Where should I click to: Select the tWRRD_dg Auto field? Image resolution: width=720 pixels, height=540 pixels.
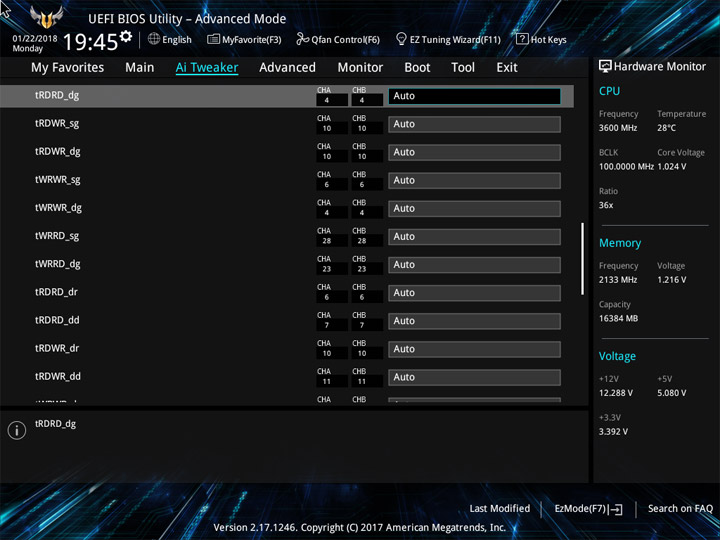[x=474, y=265]
